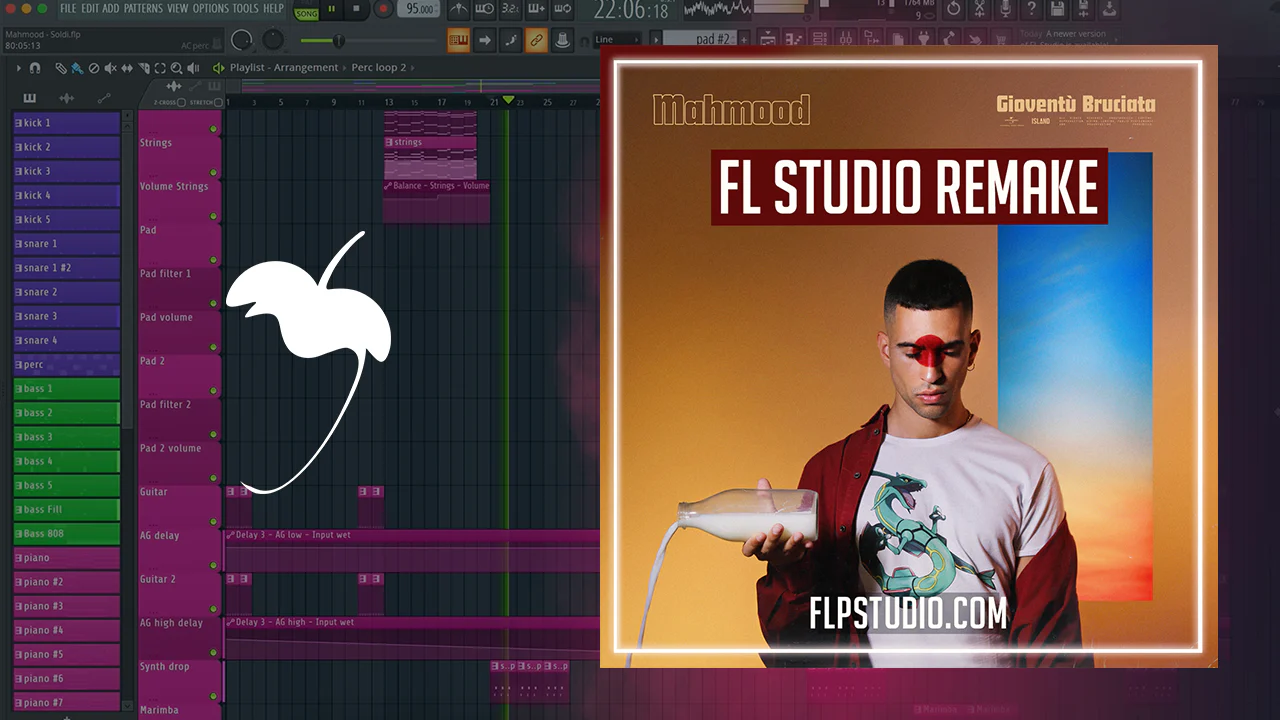Screen dimensions: 1280x720
Task: Open the TOOLS menu
Action: coord(246,9)
